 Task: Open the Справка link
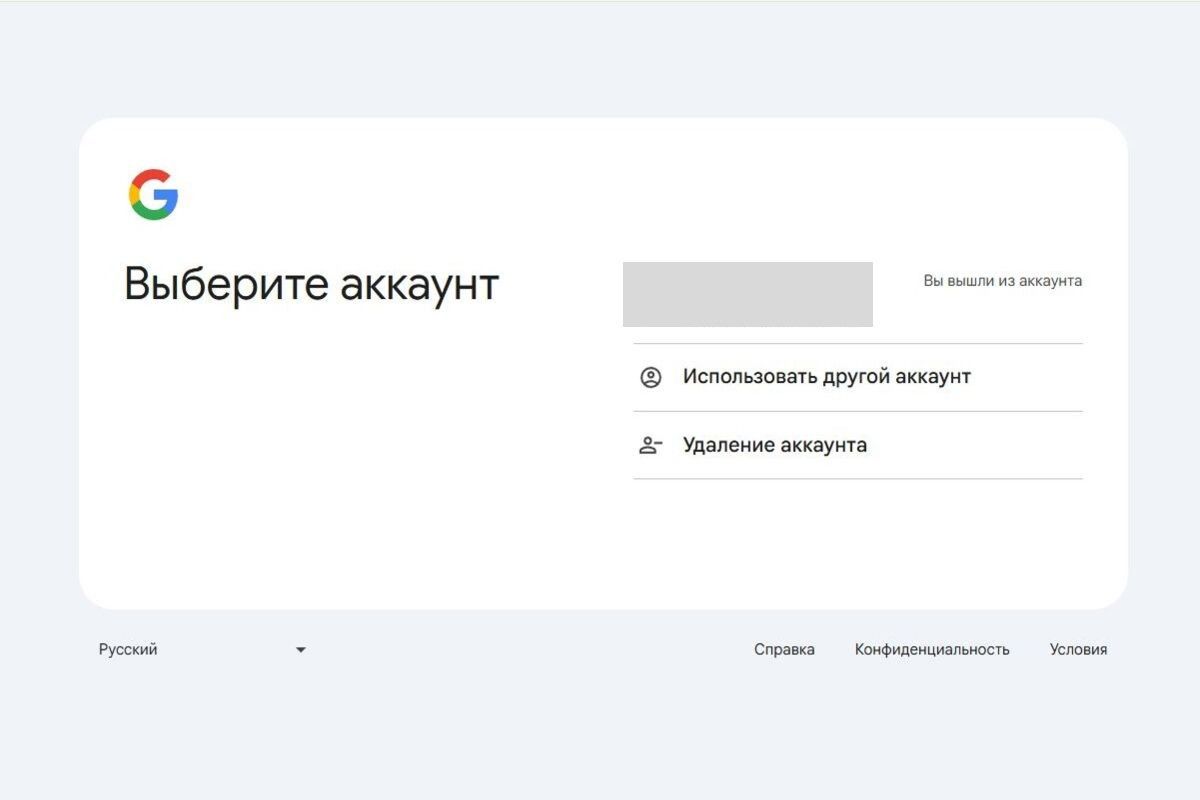(784, 649)
